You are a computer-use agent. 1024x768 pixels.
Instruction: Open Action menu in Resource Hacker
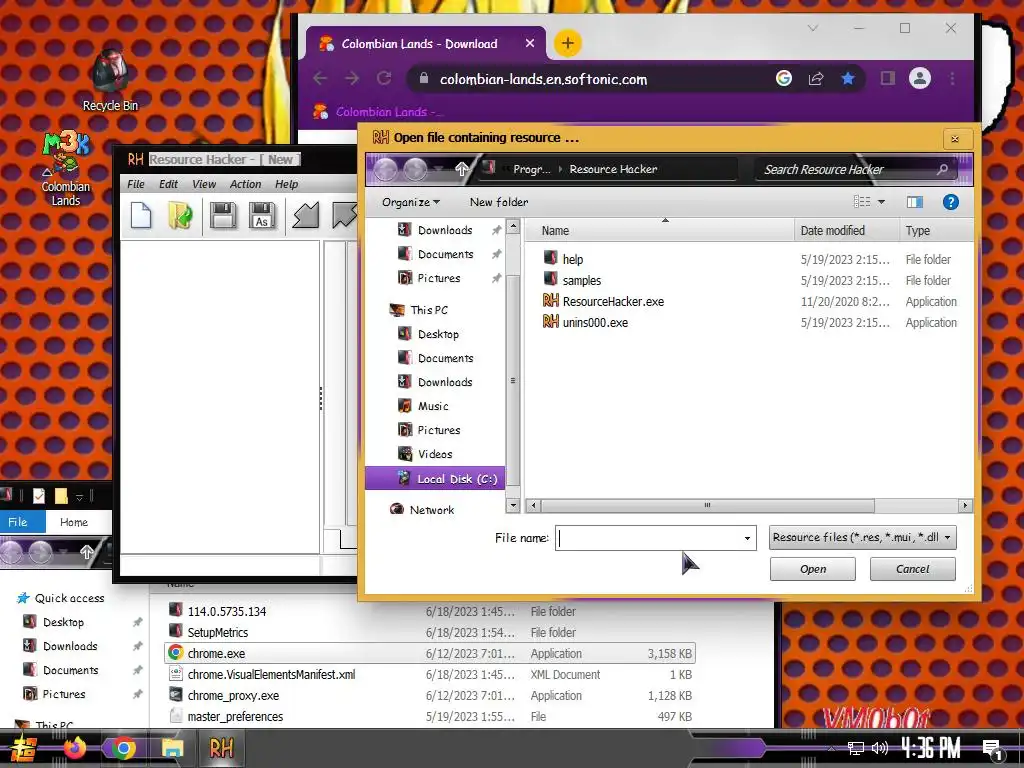[246, 184]
